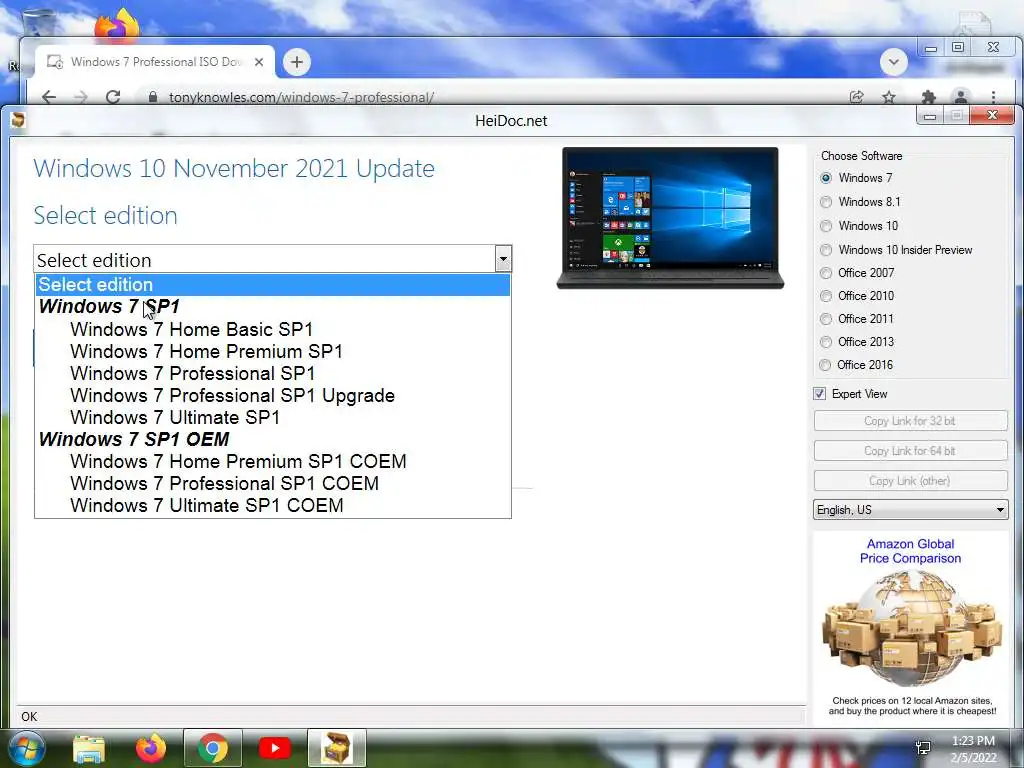1024x768 pixels.
Task: Collapse the Select edition dropdown arrow
Action: 503,259
